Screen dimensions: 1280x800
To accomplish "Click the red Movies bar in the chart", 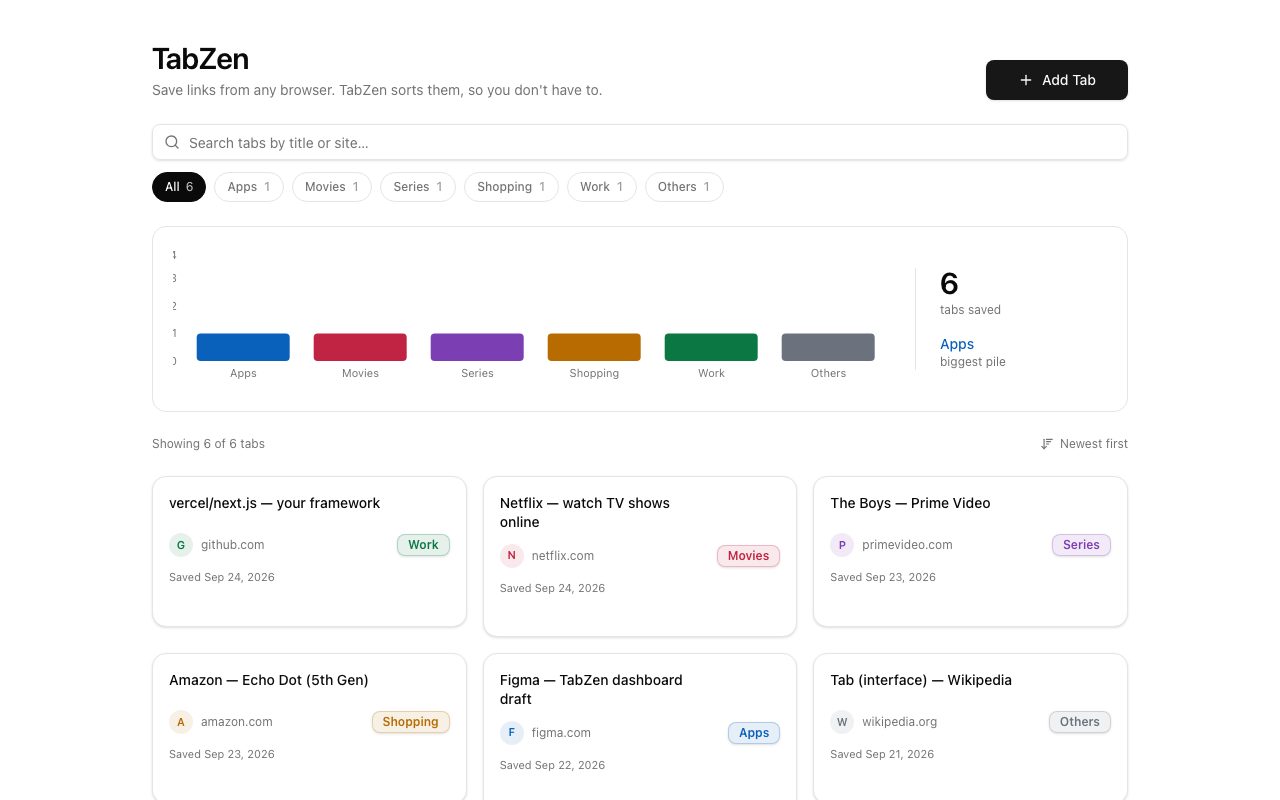I will coord(360,347).
